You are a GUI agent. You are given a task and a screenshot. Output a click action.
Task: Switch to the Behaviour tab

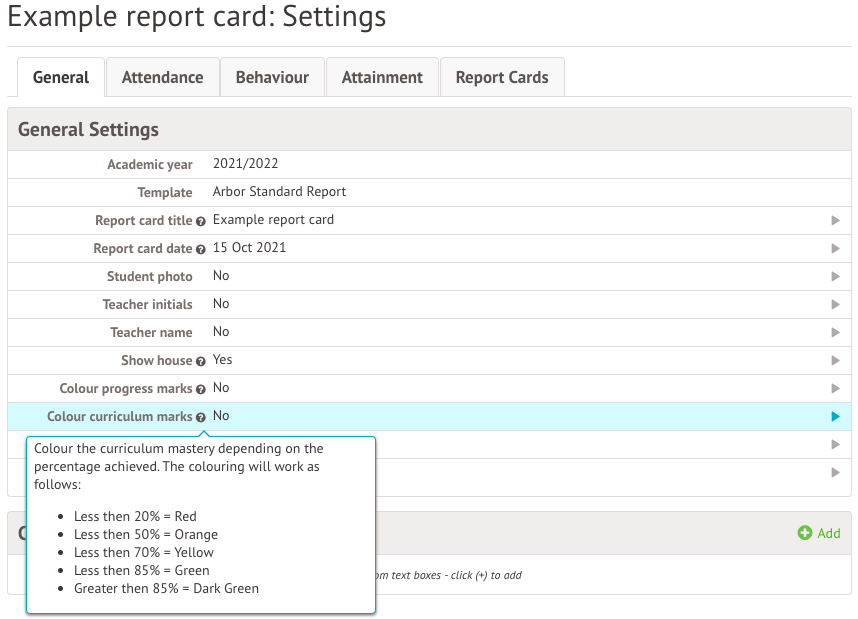273,77
